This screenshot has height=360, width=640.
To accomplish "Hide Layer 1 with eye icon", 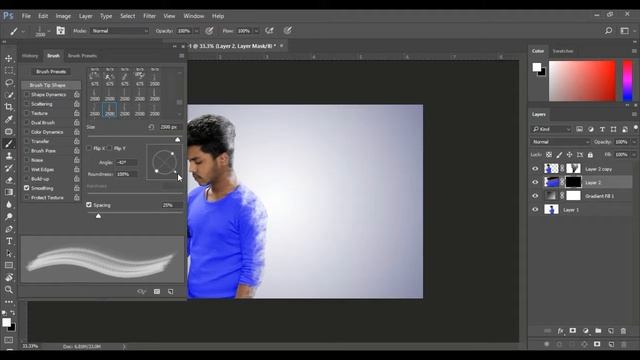I will [535, 210].
